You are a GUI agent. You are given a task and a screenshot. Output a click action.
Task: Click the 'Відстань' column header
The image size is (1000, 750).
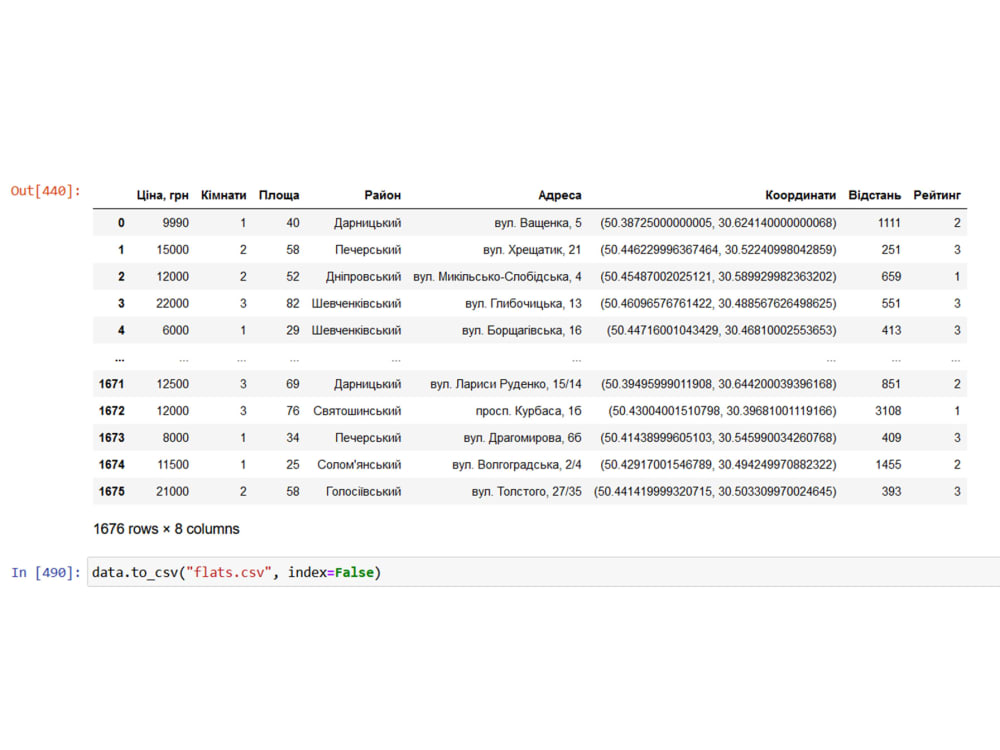click(x=874, y=195)
